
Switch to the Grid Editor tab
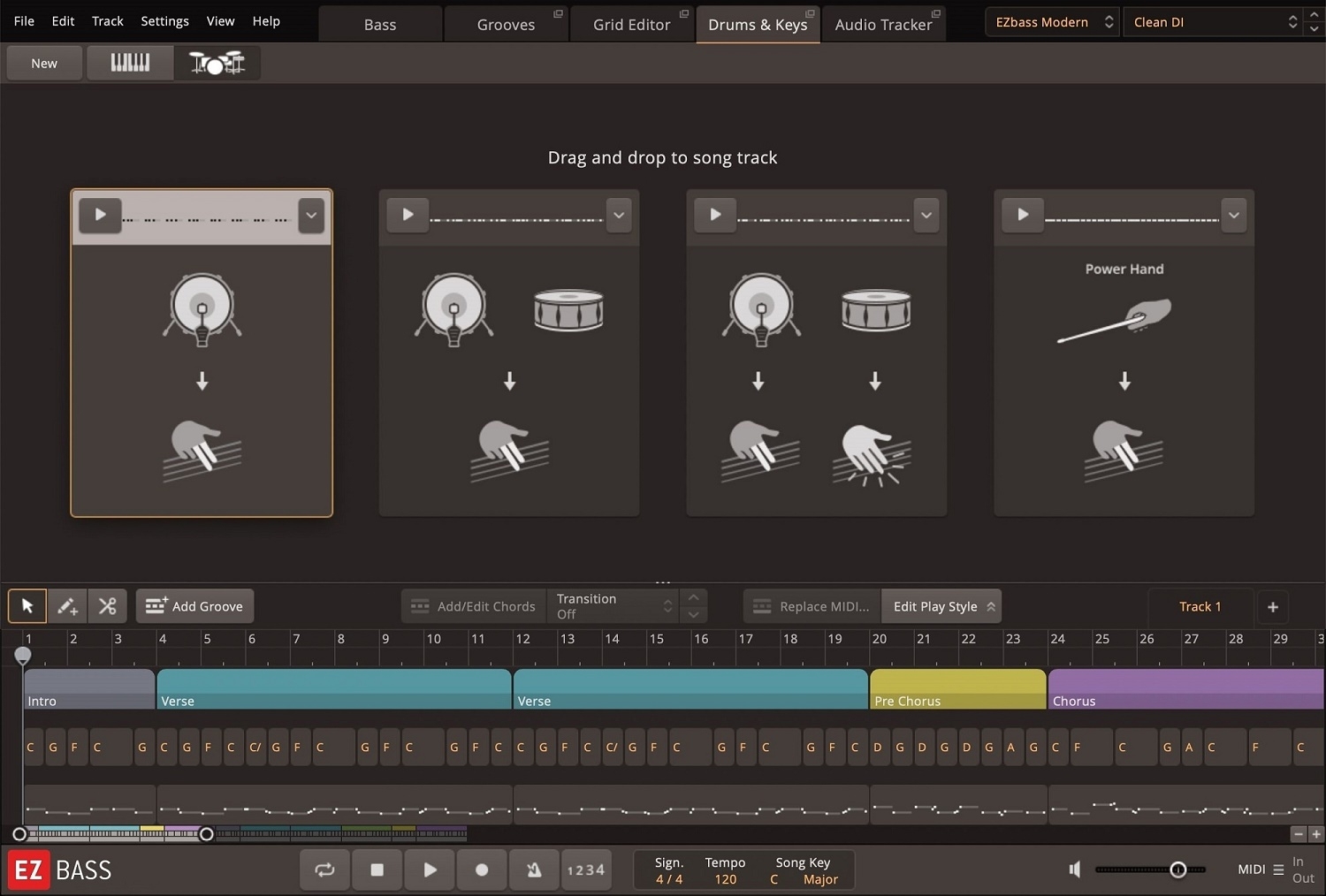[x=632, y=25]
